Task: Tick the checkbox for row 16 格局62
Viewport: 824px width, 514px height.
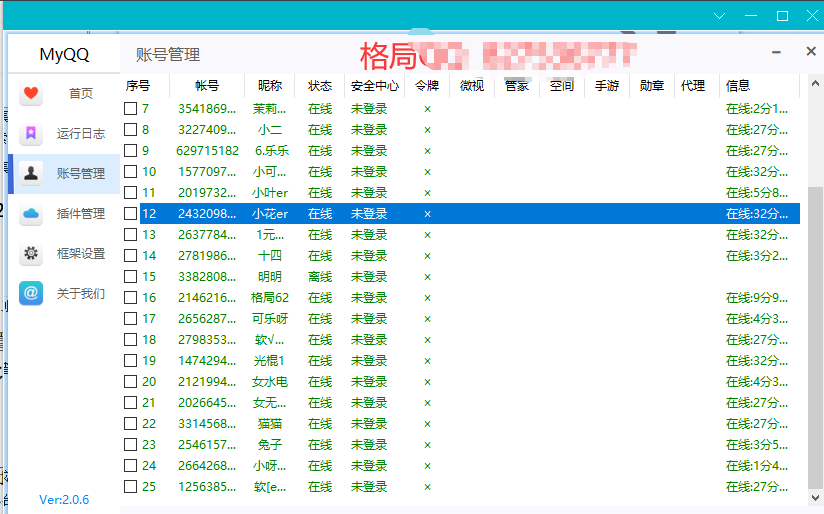Action: [x=130, y=298]
